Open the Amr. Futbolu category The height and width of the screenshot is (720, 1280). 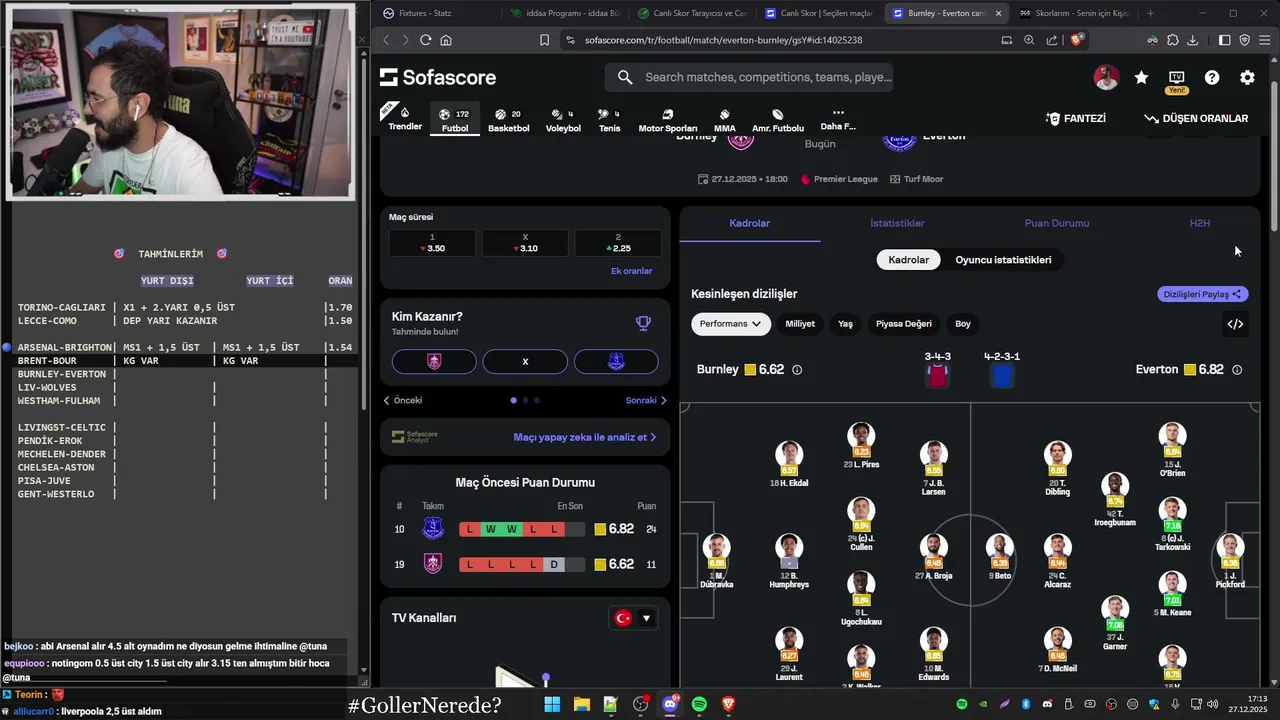778,120
